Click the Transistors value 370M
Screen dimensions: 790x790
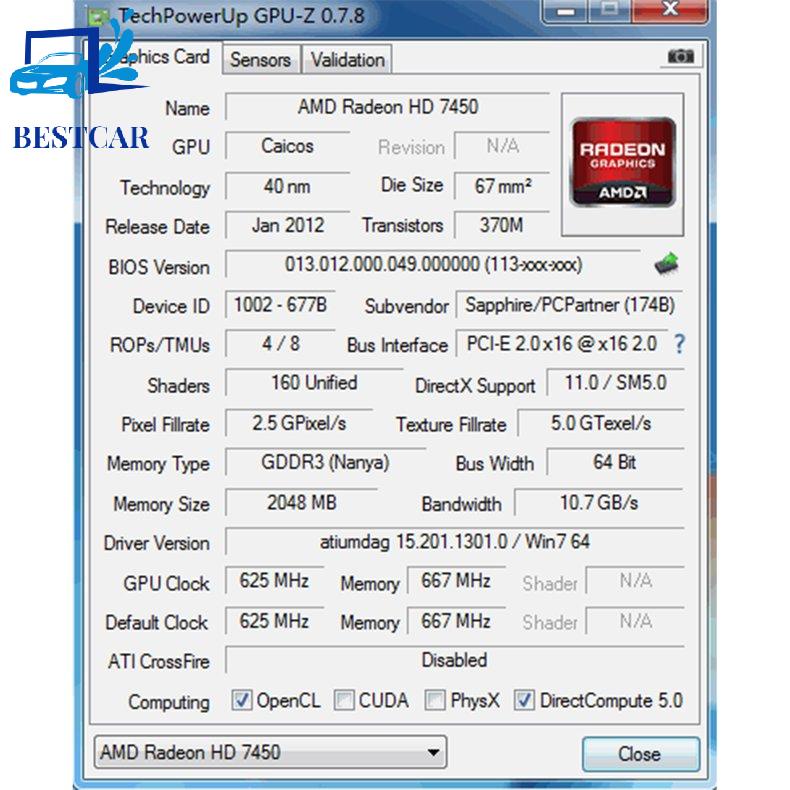pyautogui.click(x=502, y=225)
